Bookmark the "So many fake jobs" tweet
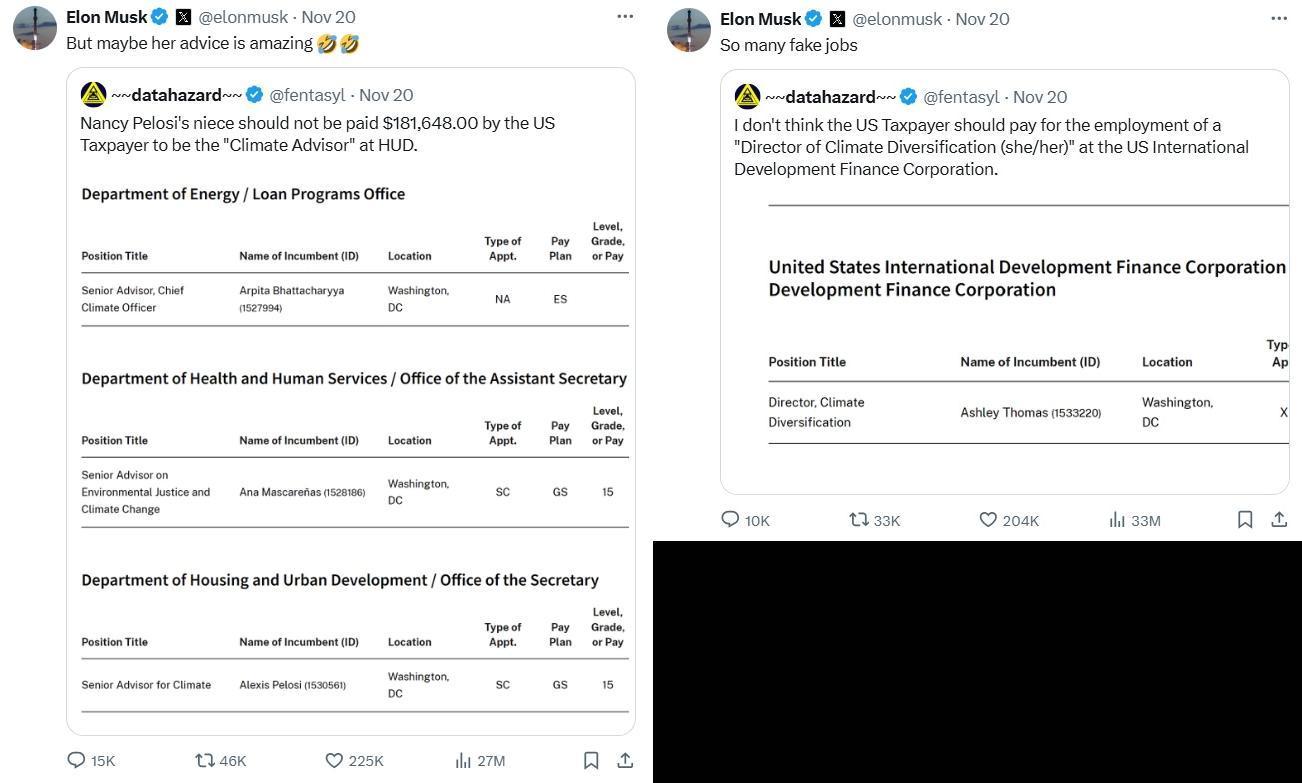The image size is (1302, 783). tap(1245, 520)
